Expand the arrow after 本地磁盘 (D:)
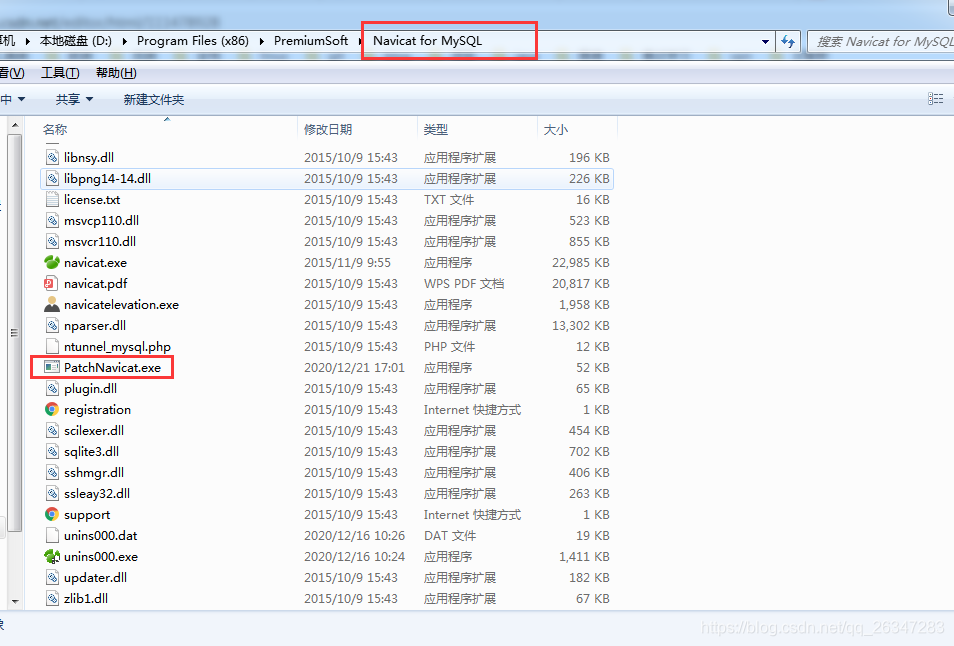Image resolution: width=954 pixels, height=646 pixels. tap(125, 41)
